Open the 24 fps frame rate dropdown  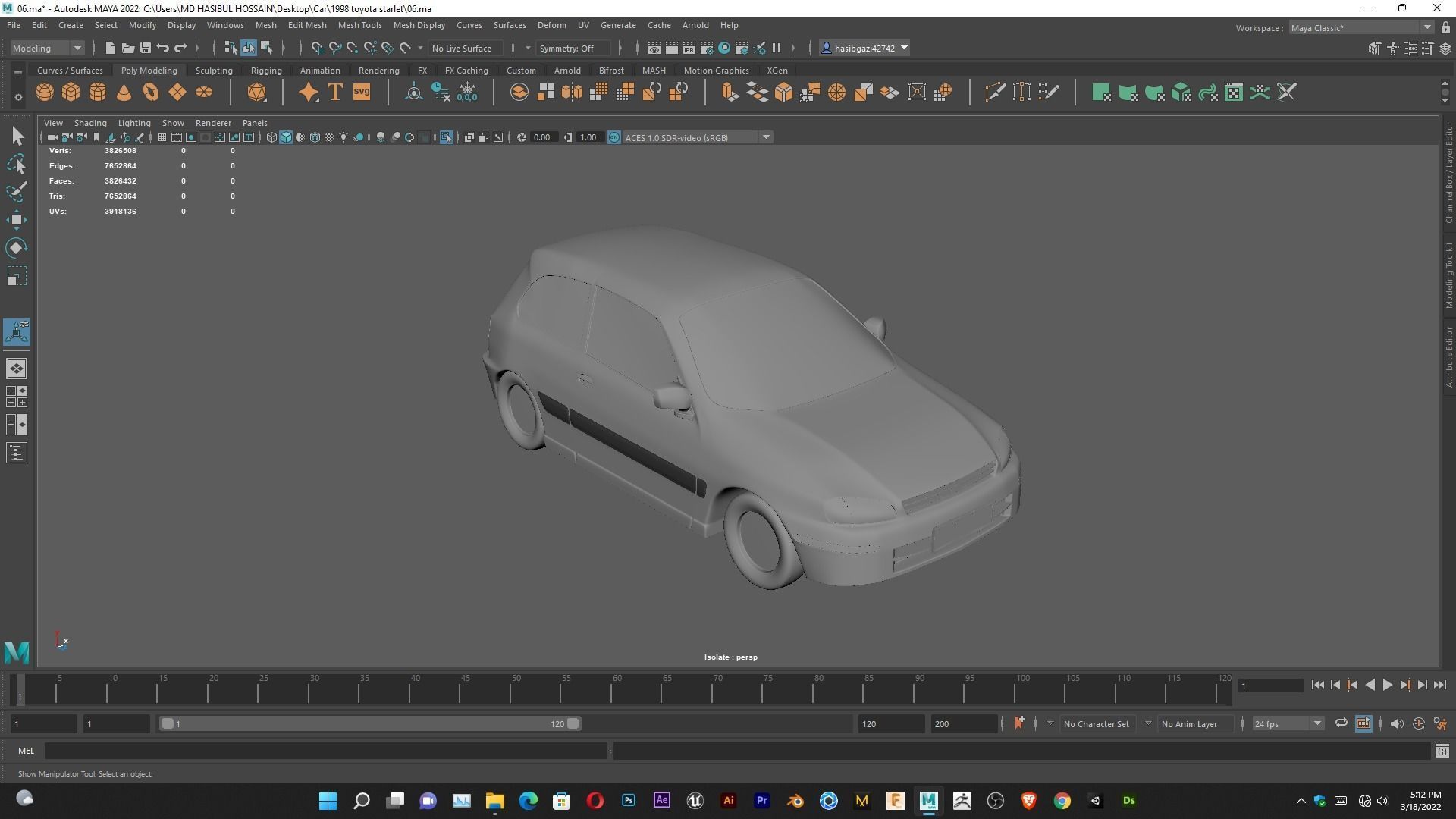(x=1288, y=724)
